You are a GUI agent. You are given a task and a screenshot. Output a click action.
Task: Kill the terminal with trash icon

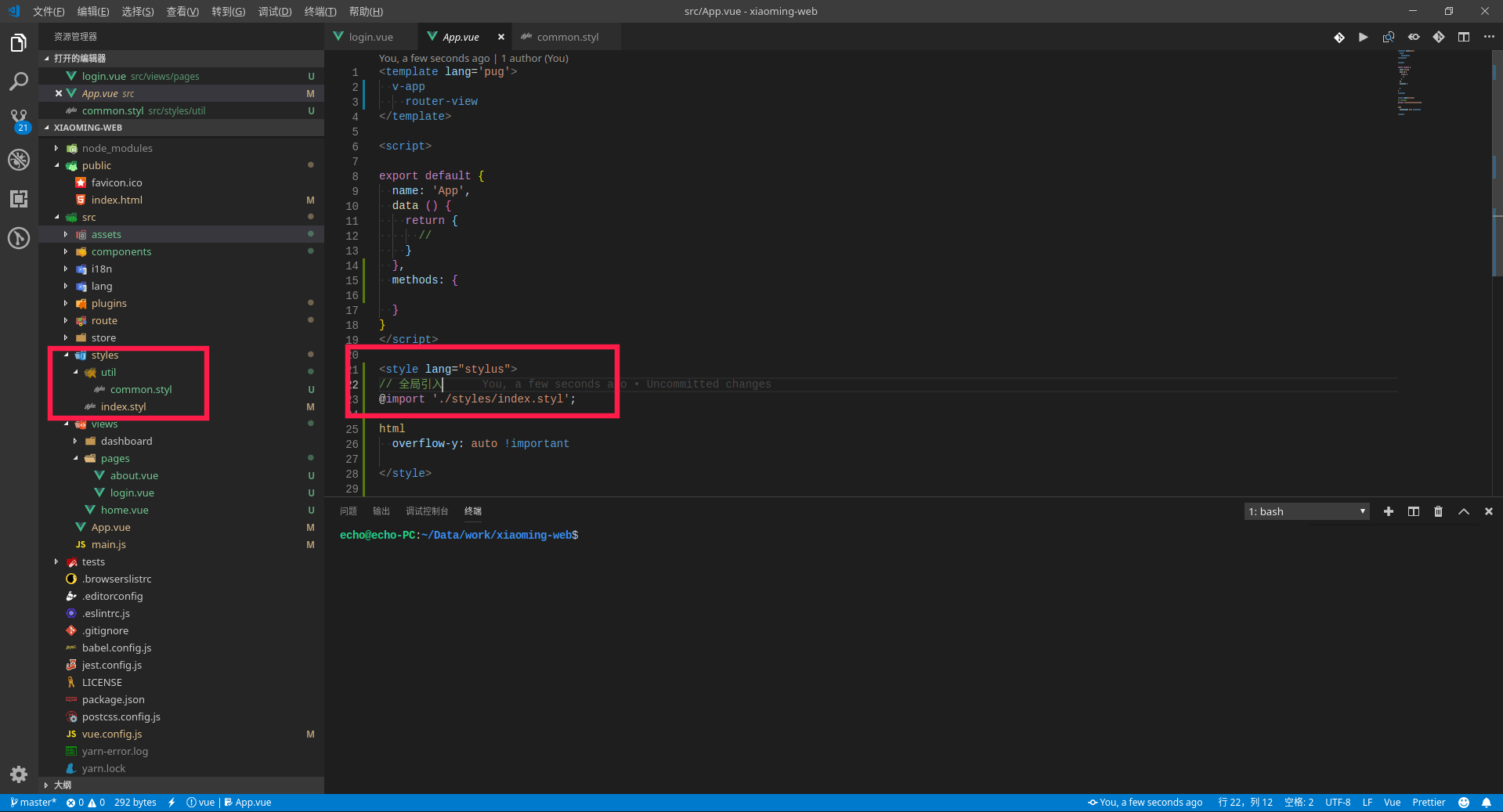1439,511
